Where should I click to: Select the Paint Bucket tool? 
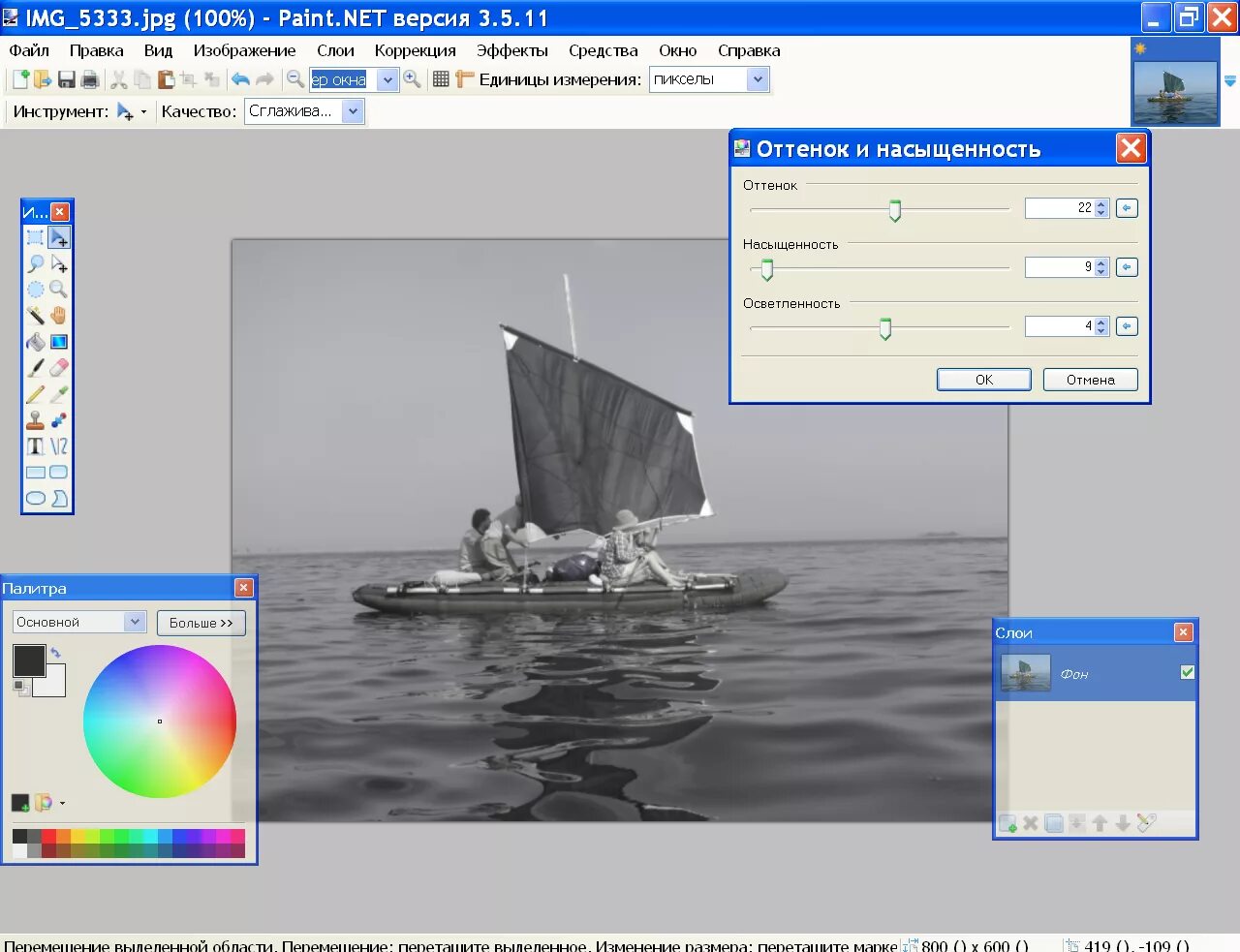[x=35, y=342]
